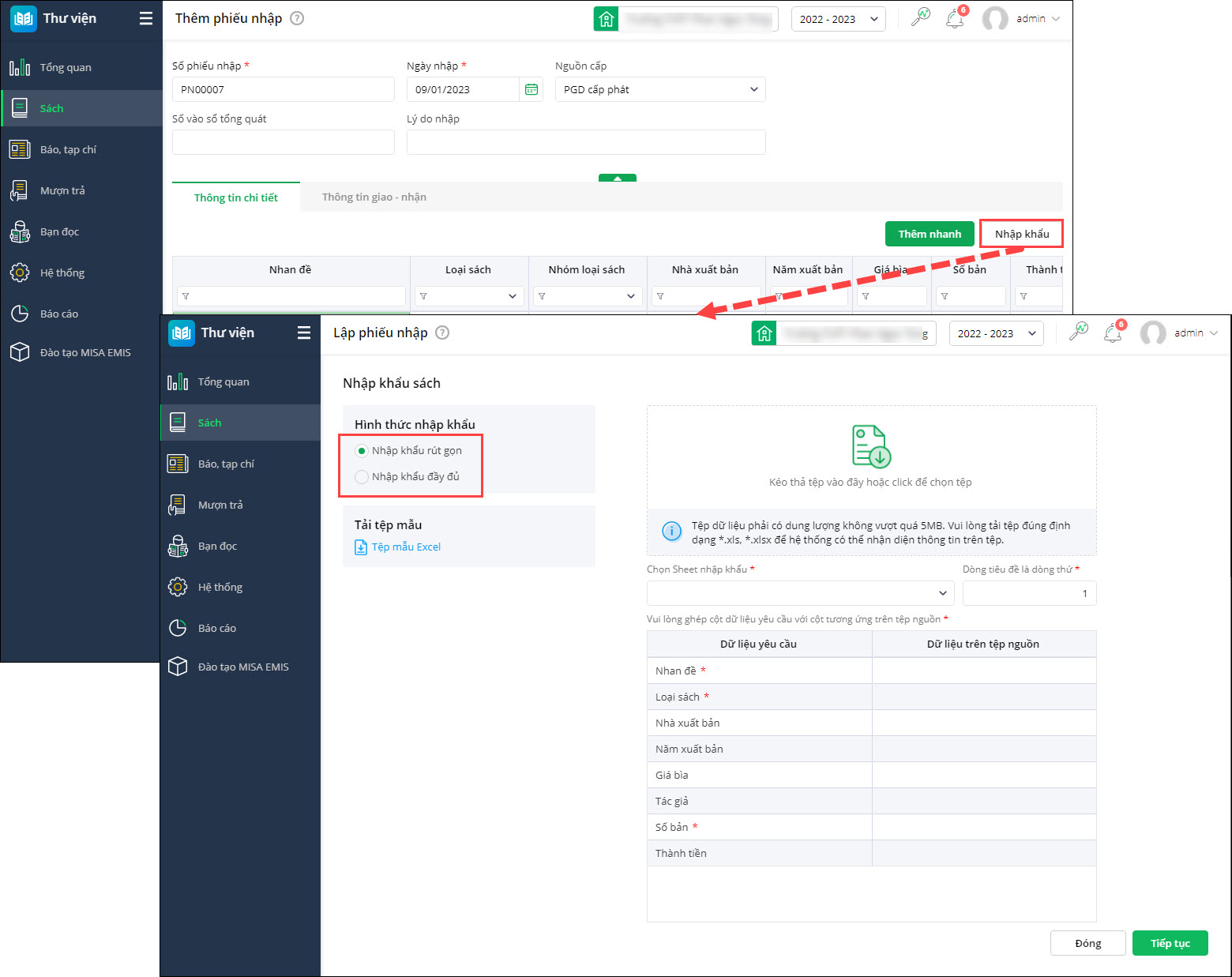Click source cell for Loại sách mapping row
1232x977 pixels.
click(984, 697)
